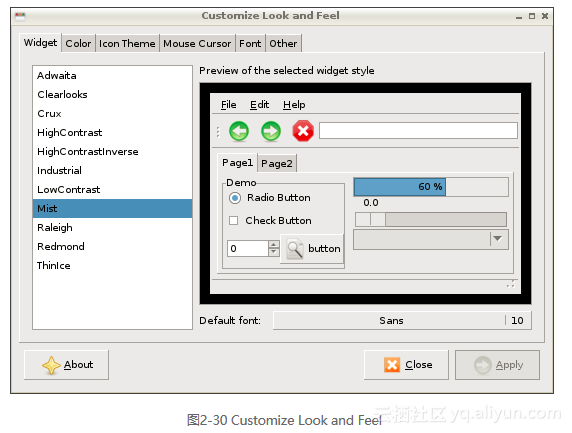Click the font size value 10
The width and height of the screenshot is (572, 433).
(517, 320)
